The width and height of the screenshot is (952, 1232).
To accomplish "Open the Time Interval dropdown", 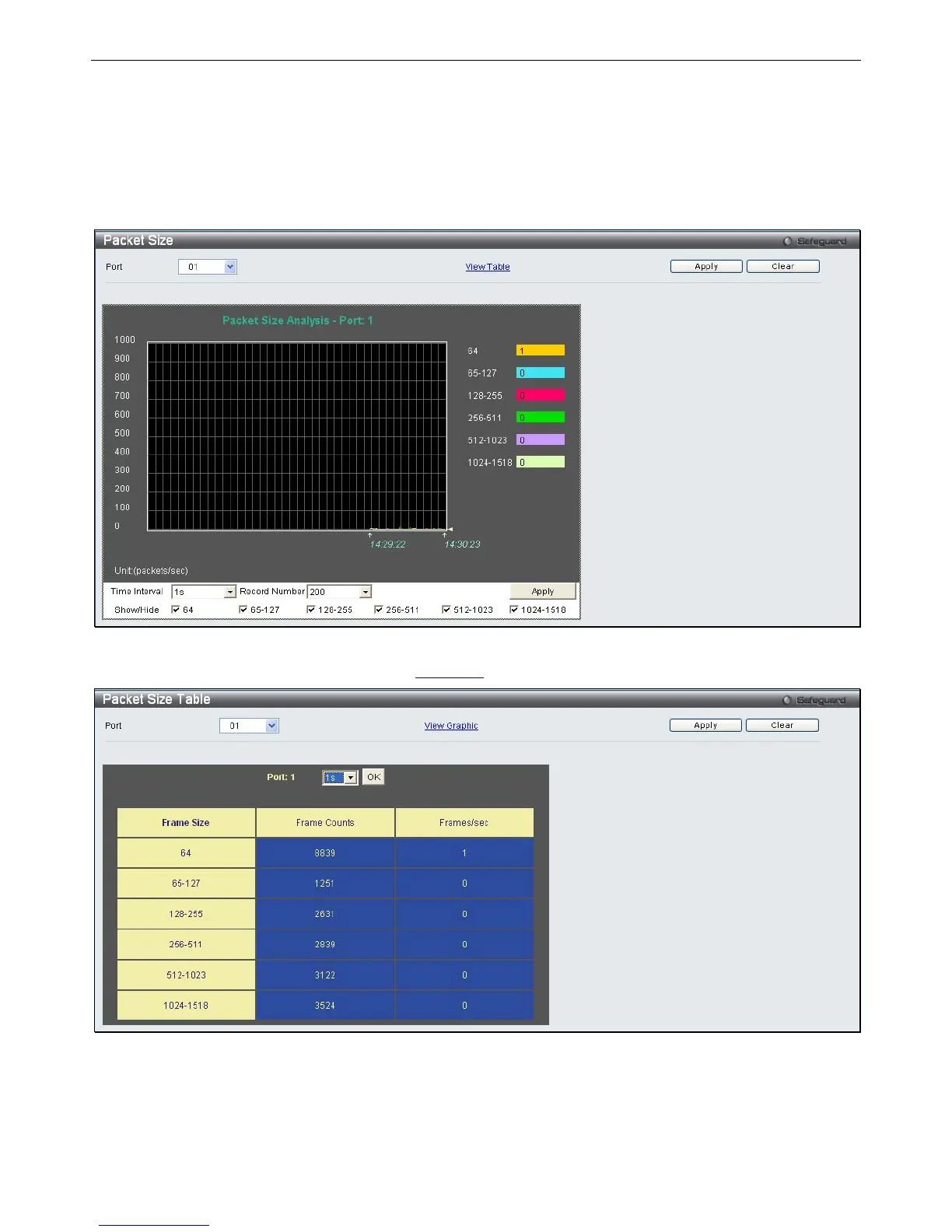I will (204, 592).
